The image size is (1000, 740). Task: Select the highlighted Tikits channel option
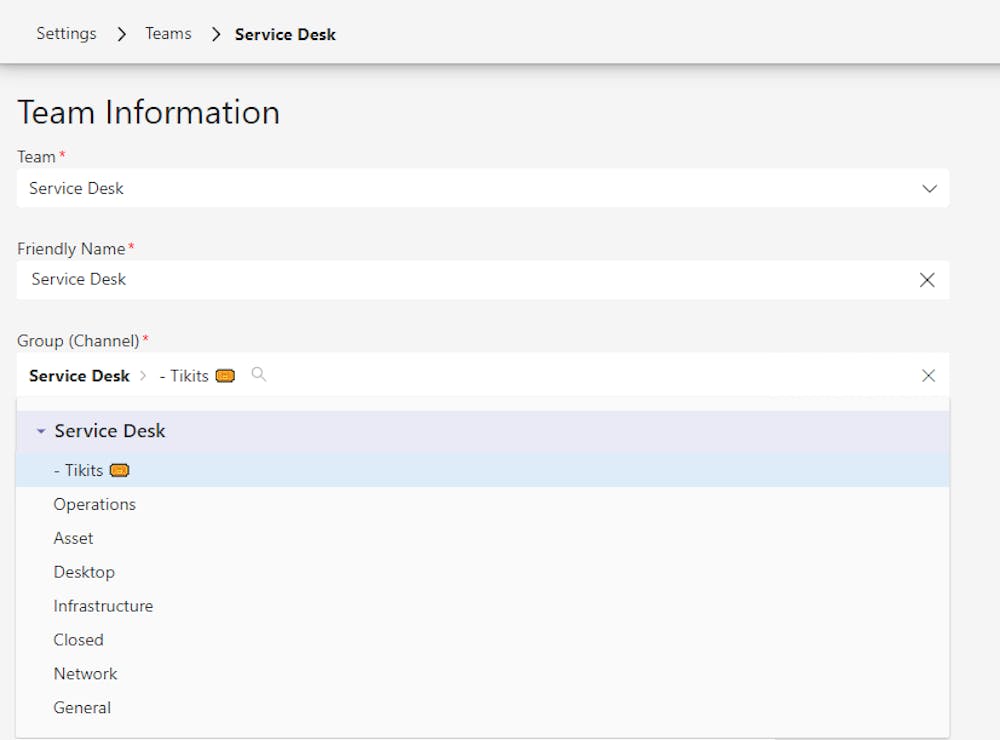78,470
